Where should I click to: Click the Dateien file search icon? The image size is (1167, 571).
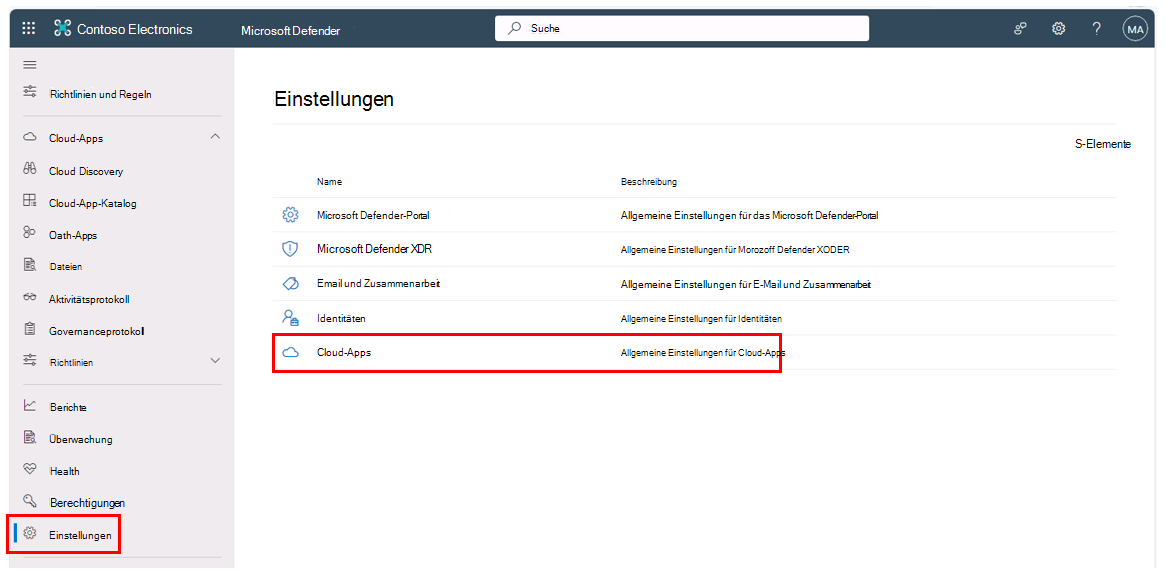[x=30, y=264]
